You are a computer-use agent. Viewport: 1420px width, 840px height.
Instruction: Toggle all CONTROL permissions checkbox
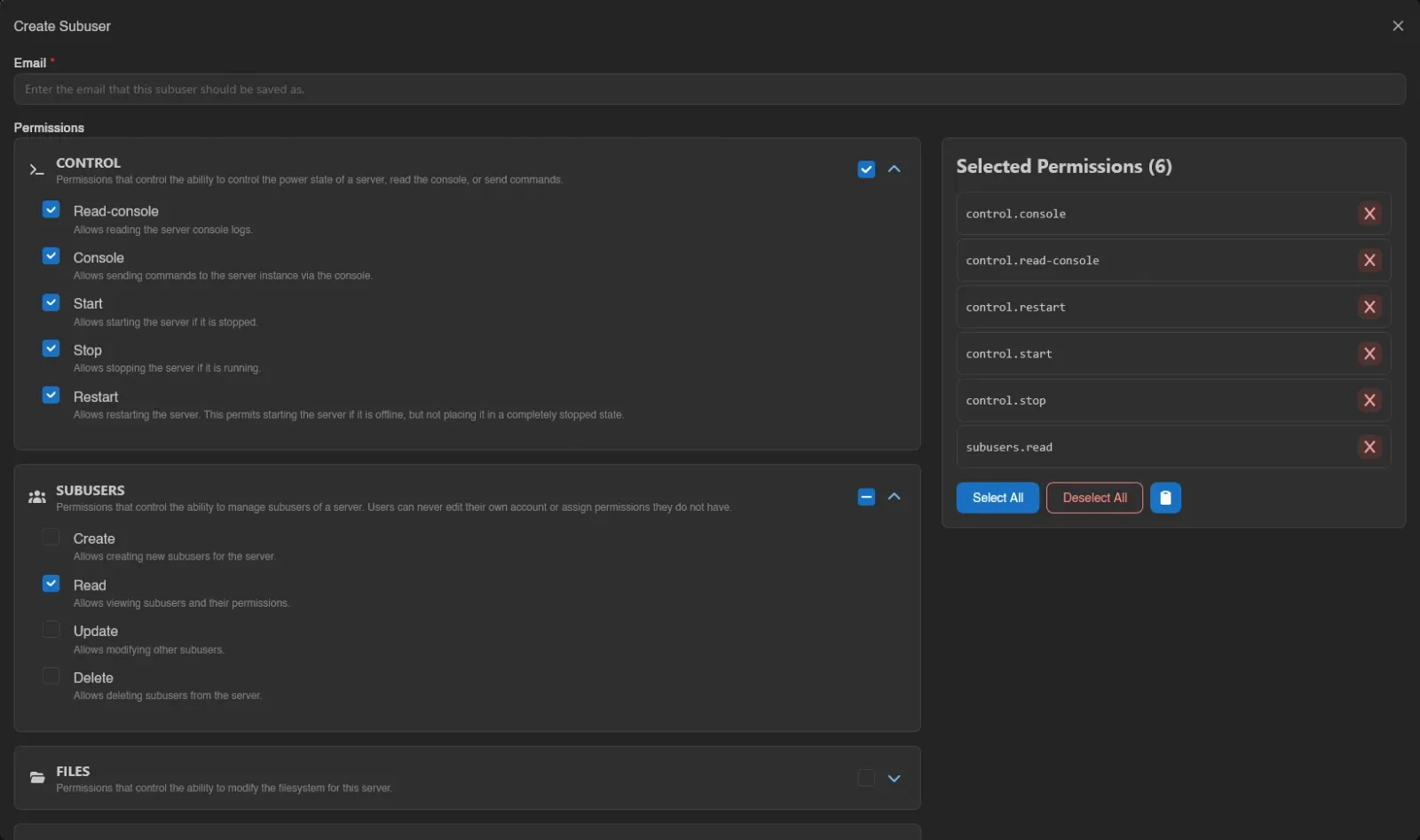[866, 169]
